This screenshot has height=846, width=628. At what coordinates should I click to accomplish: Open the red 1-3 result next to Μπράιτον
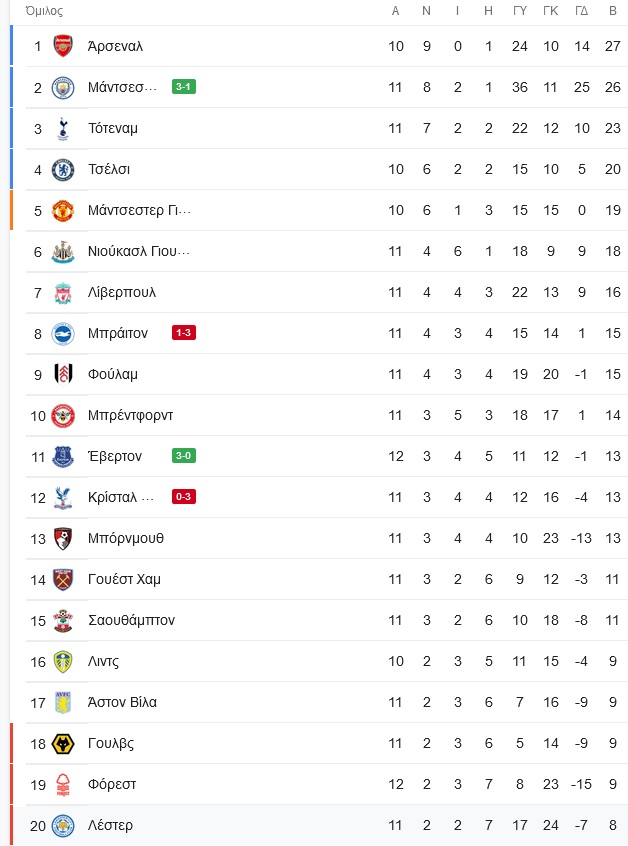pyautogui.click(x=183, y=333)
